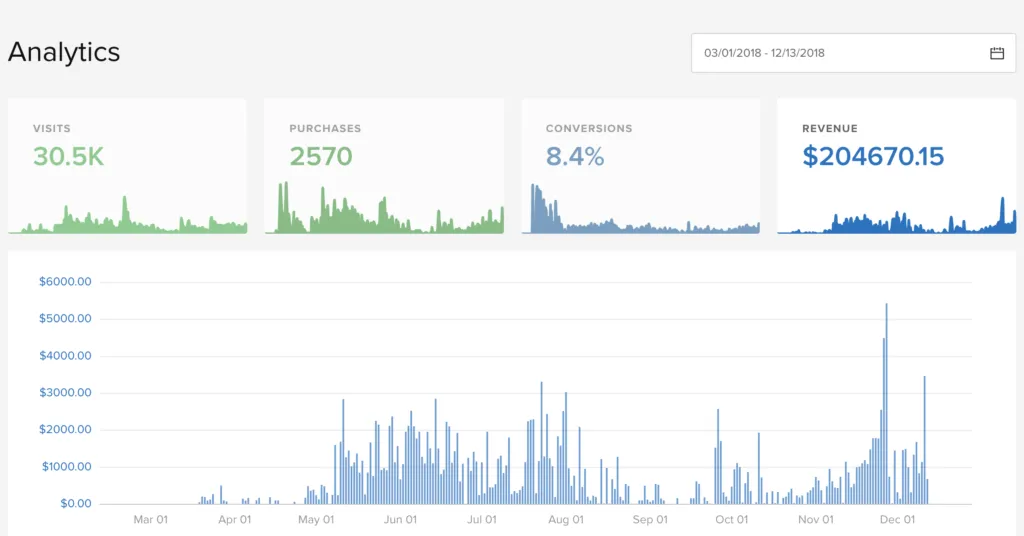Select the Revenue stat card

[897, 166]
